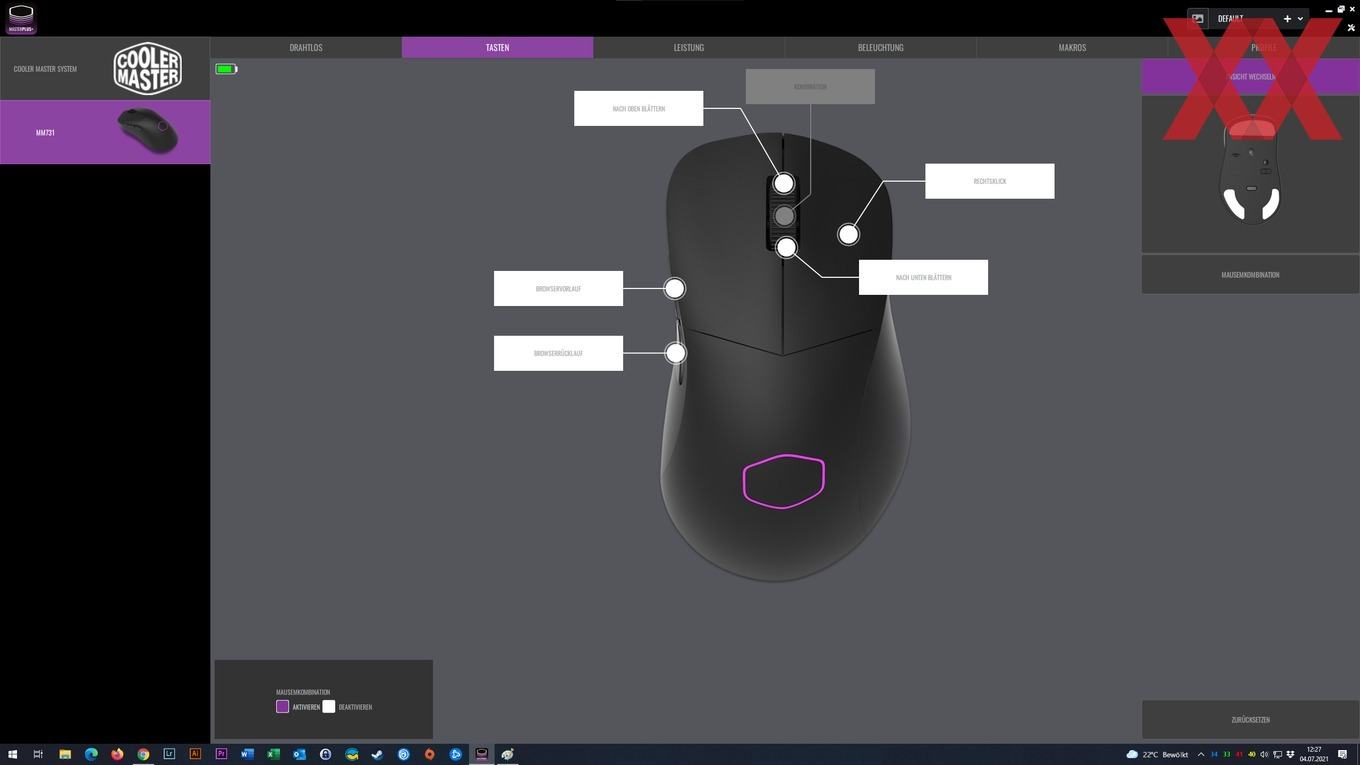Open the BELEUCHTUNG tab
This screenshot has width=1360, height=765.
coord(880,47)
